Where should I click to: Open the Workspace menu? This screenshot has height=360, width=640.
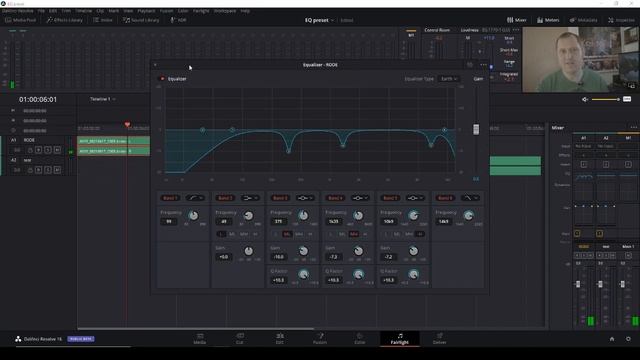tap(225, 11)
